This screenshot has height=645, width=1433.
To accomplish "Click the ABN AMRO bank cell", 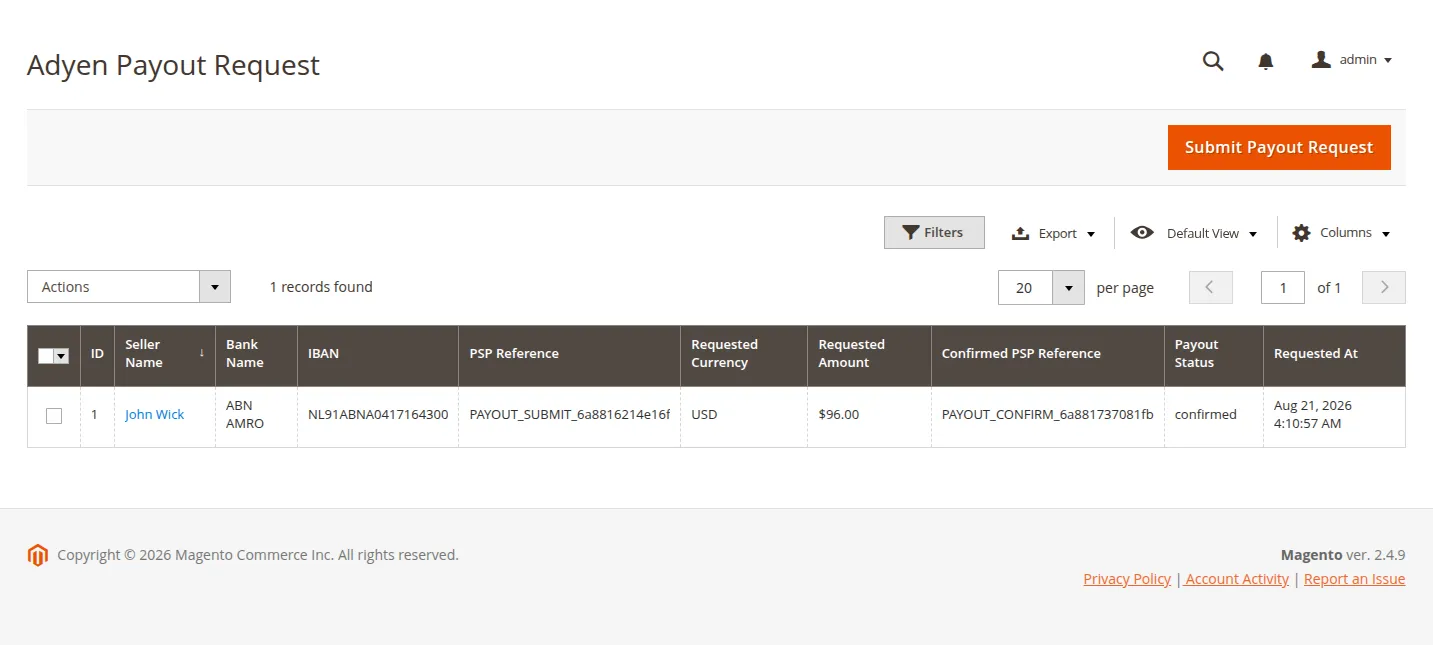I will [x=256, y=415].
